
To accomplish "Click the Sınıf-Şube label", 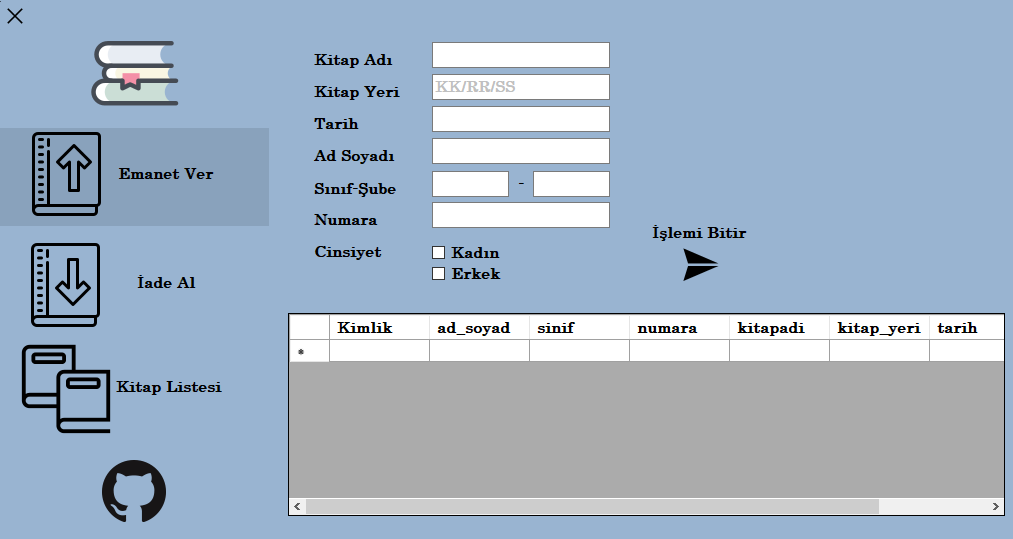I will click(x=355, y=189).
